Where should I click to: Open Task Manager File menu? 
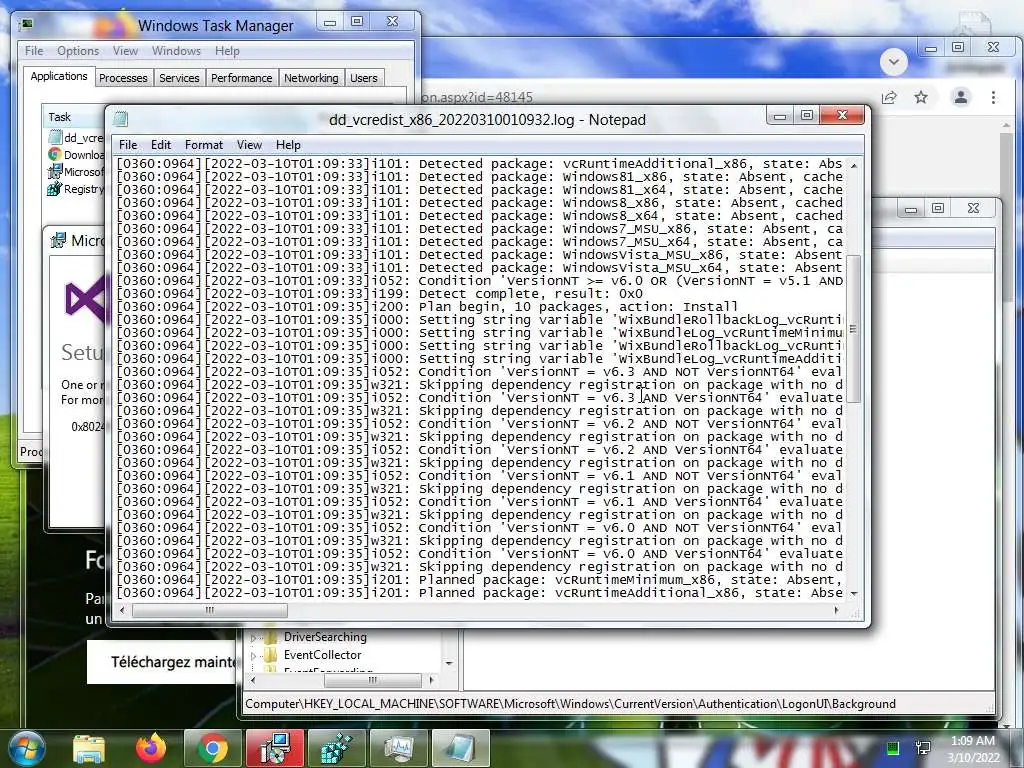34,51
